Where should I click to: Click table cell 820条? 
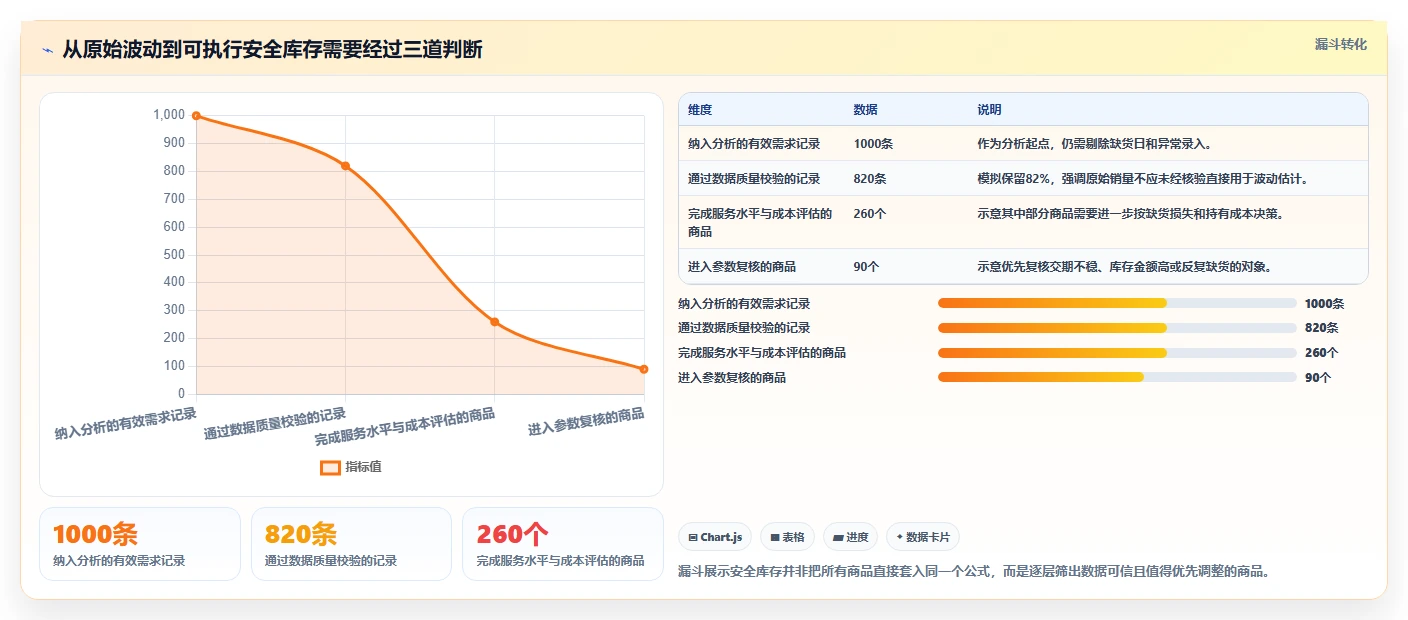pos(870,179)
